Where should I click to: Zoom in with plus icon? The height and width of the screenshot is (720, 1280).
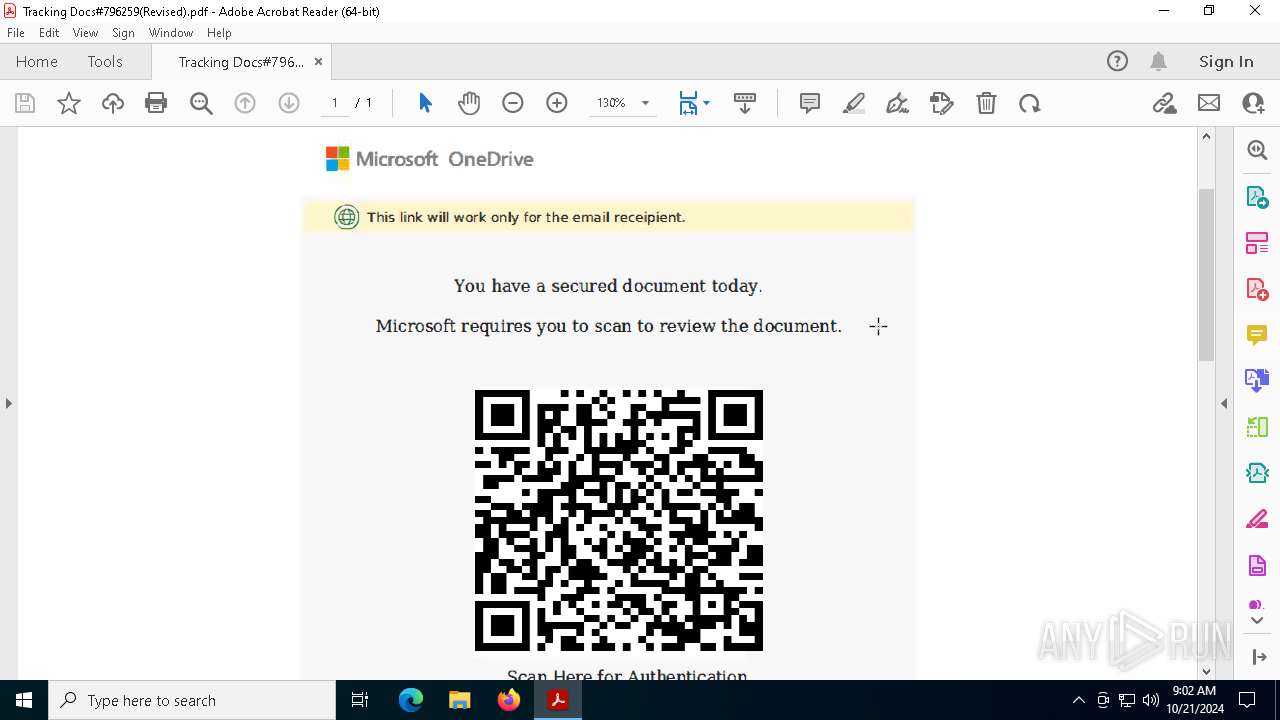(x=557, y=103)
